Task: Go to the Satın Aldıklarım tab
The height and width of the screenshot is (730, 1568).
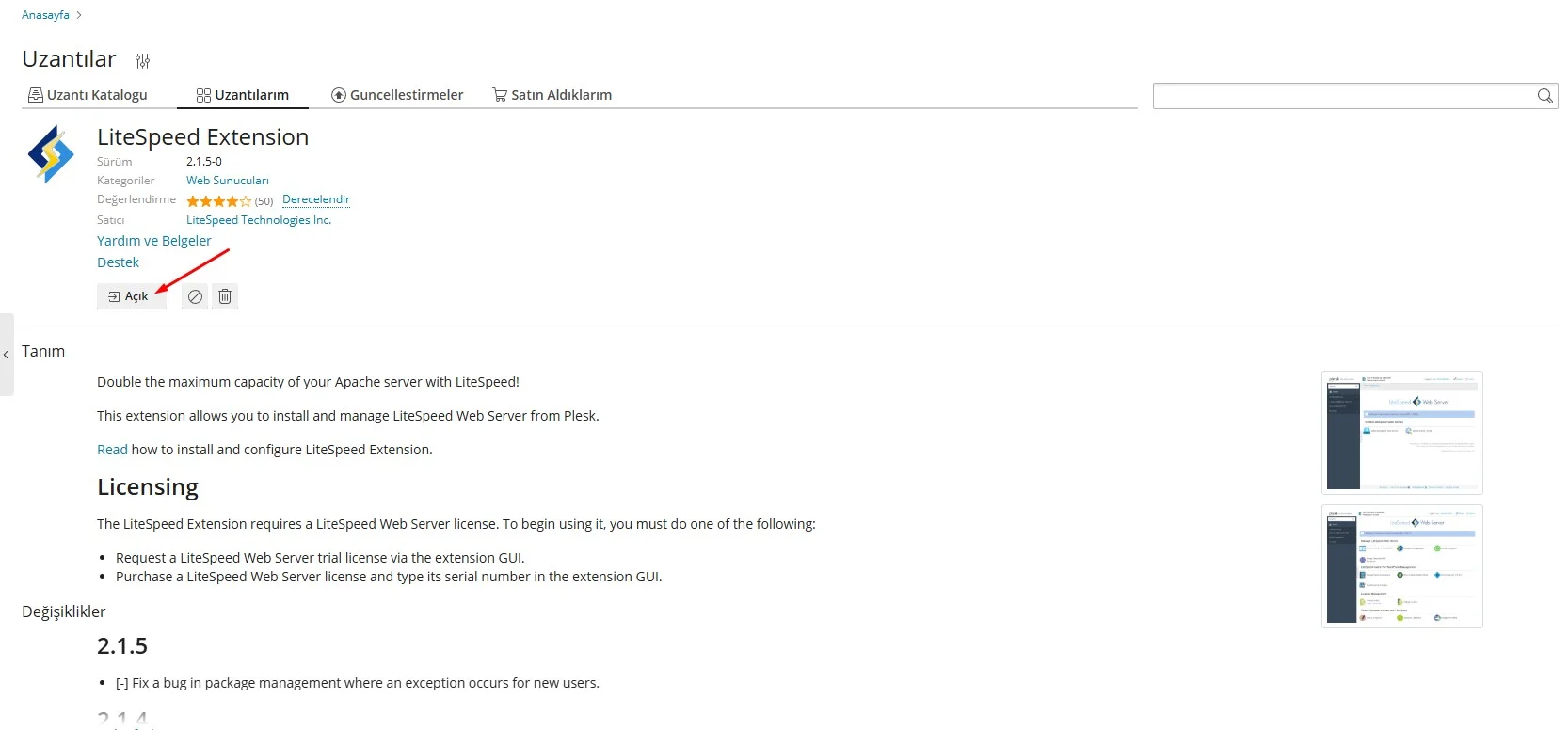Action: tap(552, 95)
